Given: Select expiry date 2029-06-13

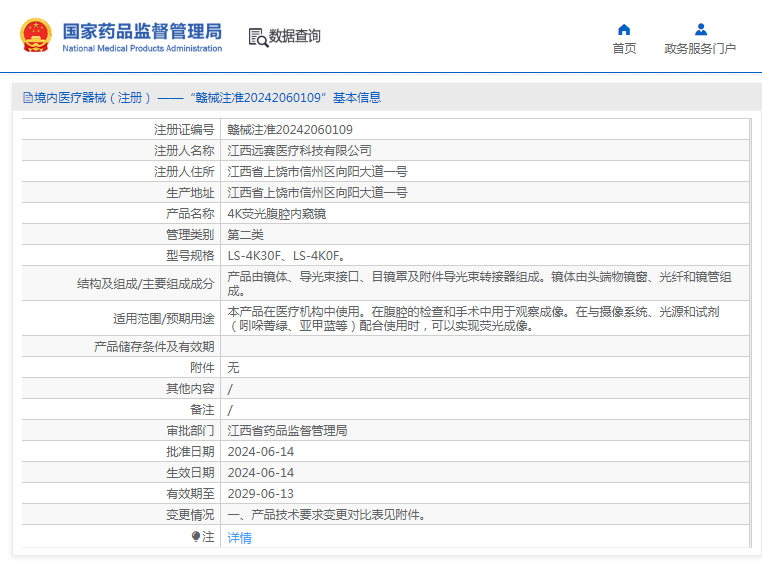Looking at the screenshot, I should click(x=260, y=494).
